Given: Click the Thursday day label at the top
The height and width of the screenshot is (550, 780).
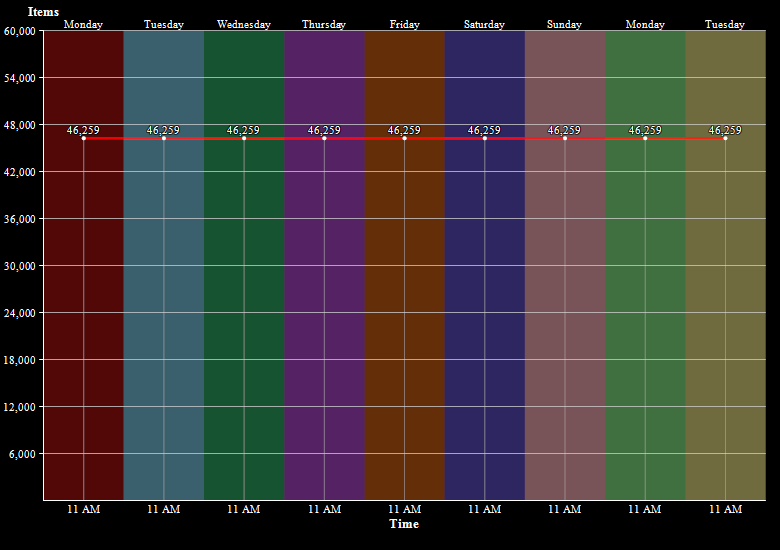Looking at the screenshot, I should 324,24.
